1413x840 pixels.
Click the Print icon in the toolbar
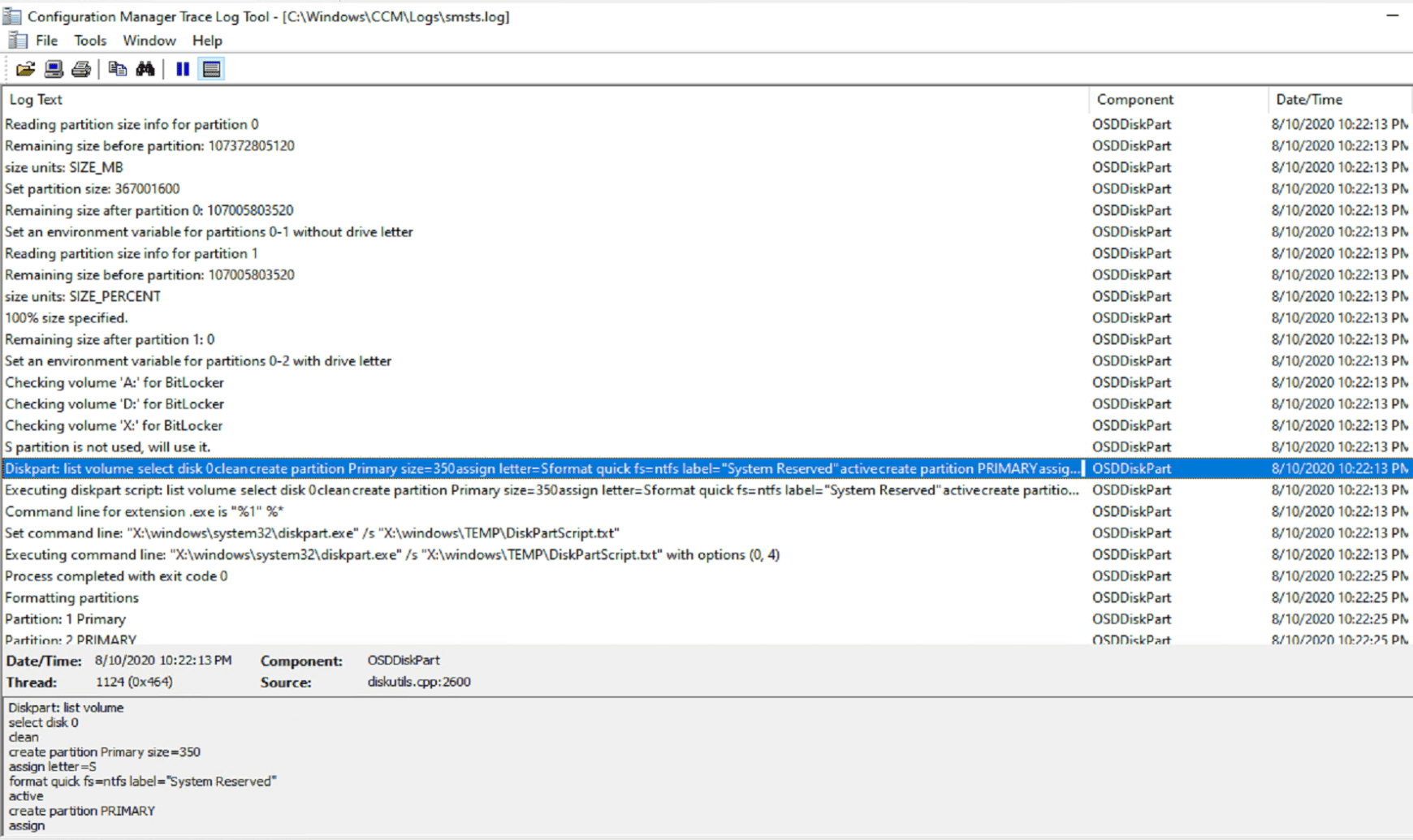click(x=80, y=68)
